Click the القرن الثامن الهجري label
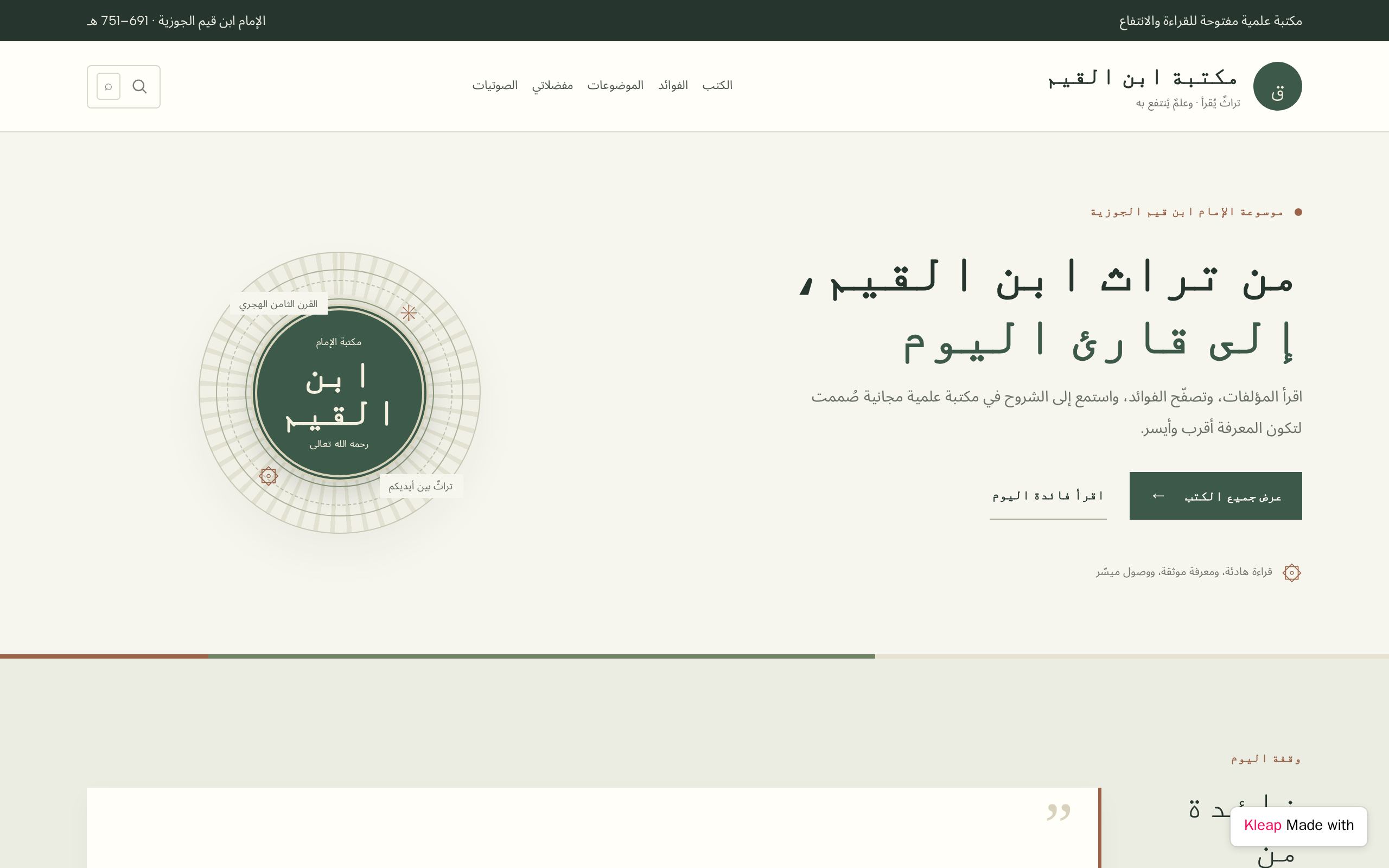 pyautogui.click(x=278, y=304)
